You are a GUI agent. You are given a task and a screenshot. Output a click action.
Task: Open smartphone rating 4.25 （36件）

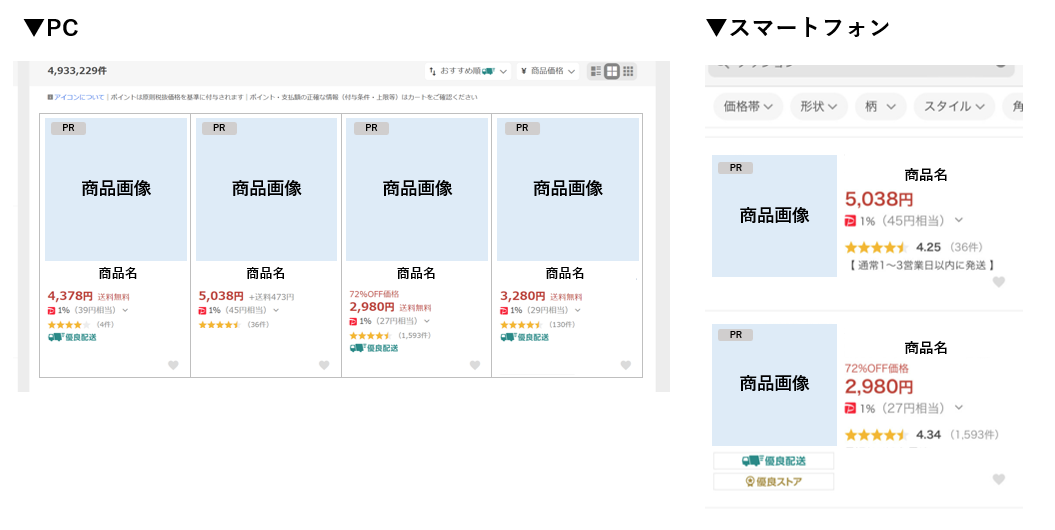pos(914,247)
